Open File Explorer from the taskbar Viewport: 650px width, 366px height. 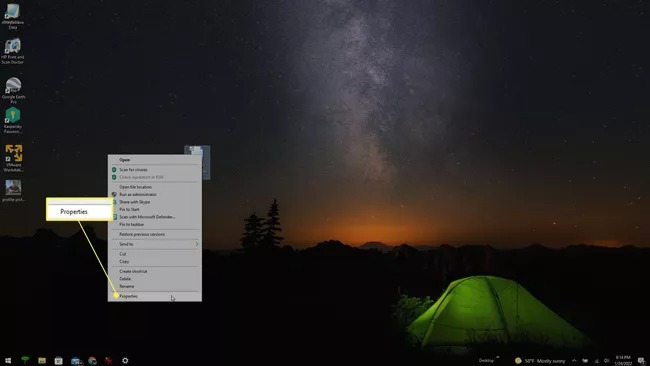42,361
